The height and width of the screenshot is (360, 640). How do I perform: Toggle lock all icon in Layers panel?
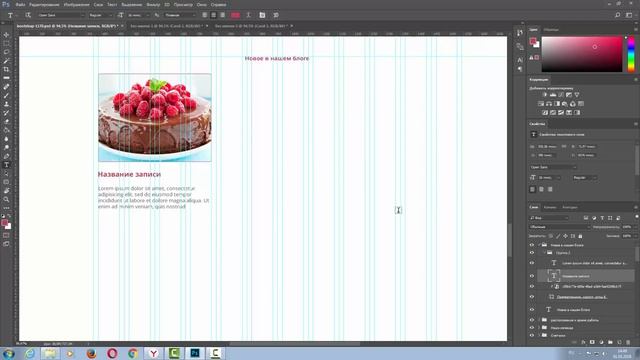[x=580, y=236]
